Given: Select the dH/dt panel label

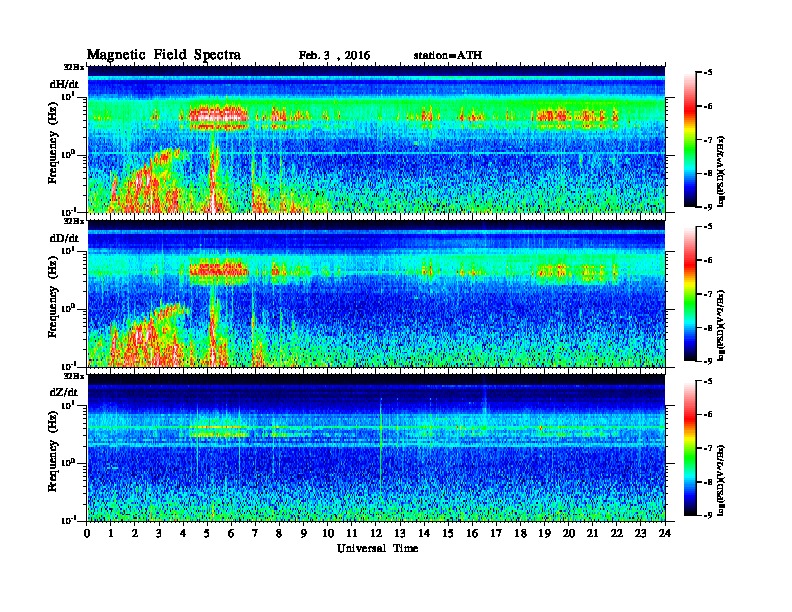Looking at the screenshot, I should 64,84.
